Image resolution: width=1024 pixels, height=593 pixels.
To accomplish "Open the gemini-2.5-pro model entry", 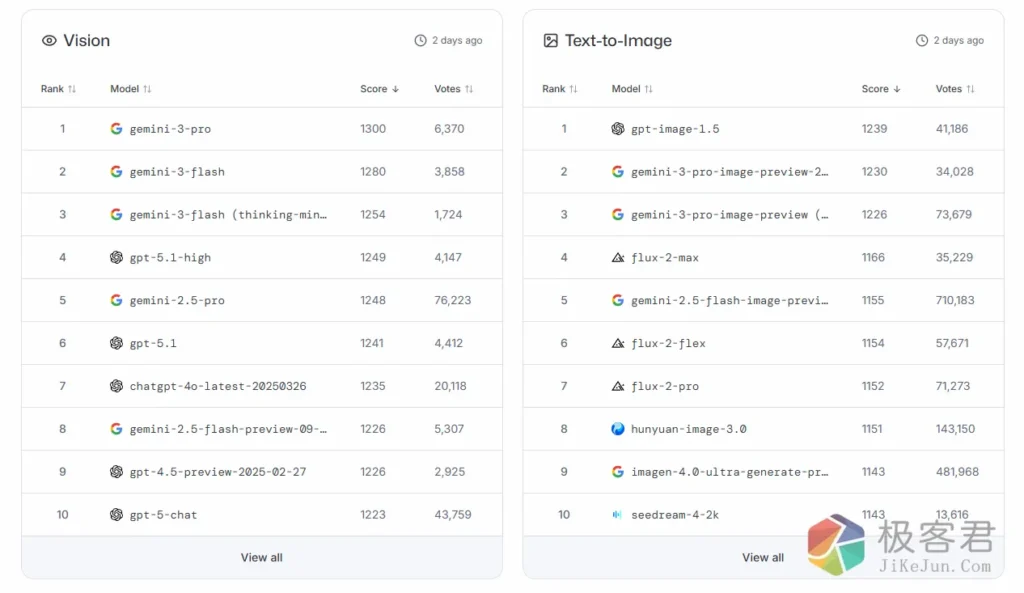I will click(177, 300).
